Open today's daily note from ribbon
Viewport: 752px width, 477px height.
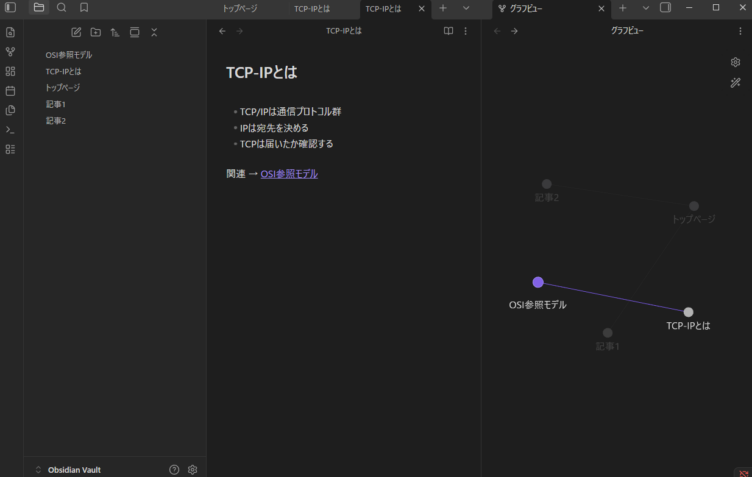click(10, 90)
